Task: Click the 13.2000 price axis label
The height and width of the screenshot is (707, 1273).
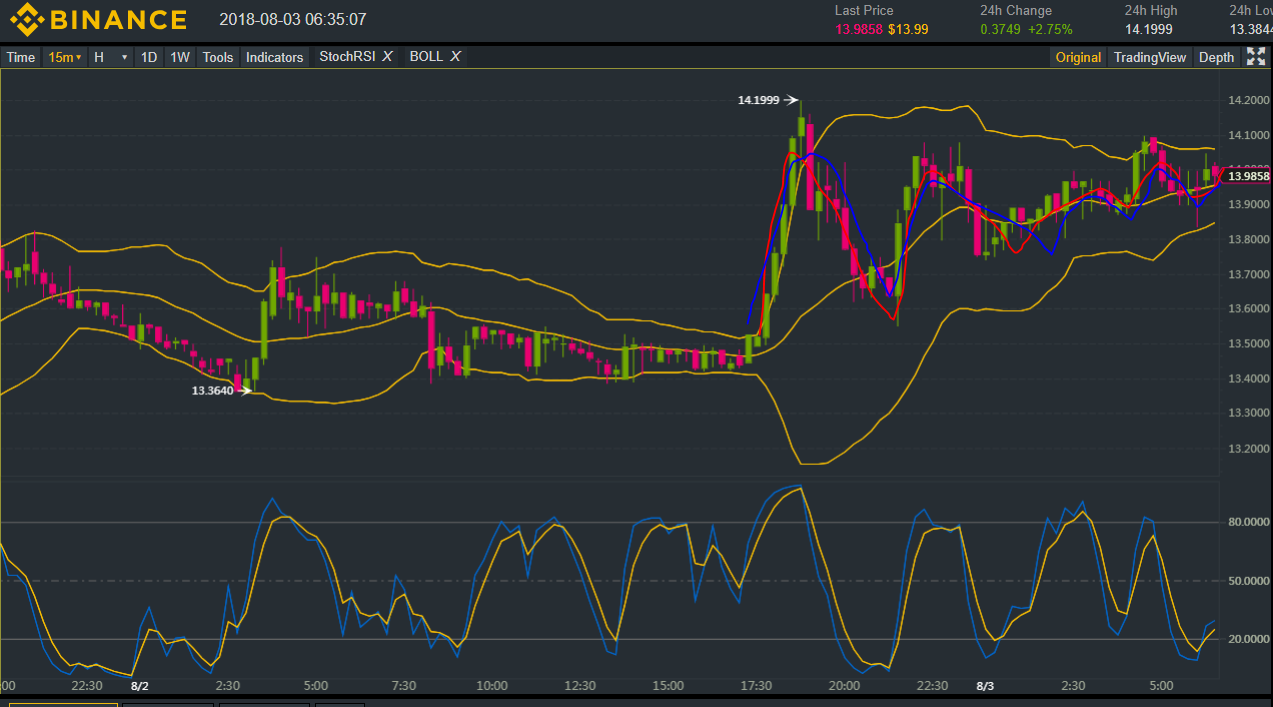Action: click(x=1248, y=448)
